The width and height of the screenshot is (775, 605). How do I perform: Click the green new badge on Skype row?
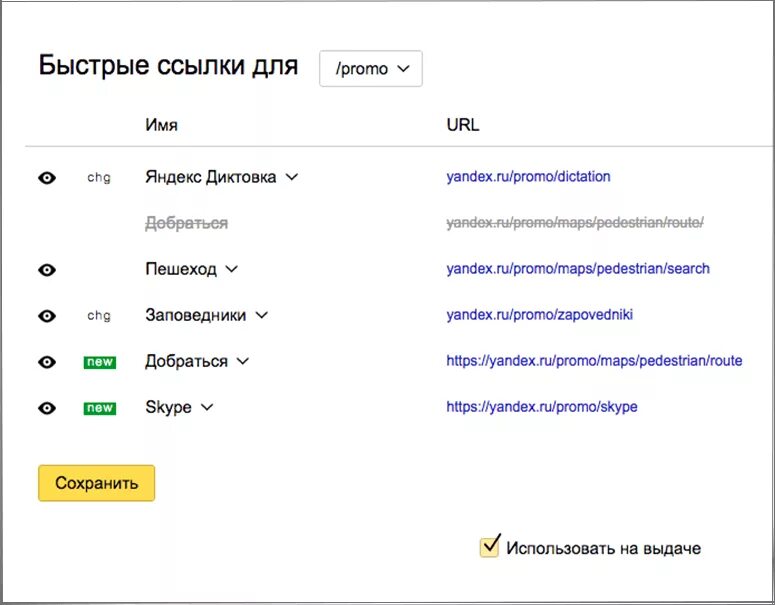point(100,408)
